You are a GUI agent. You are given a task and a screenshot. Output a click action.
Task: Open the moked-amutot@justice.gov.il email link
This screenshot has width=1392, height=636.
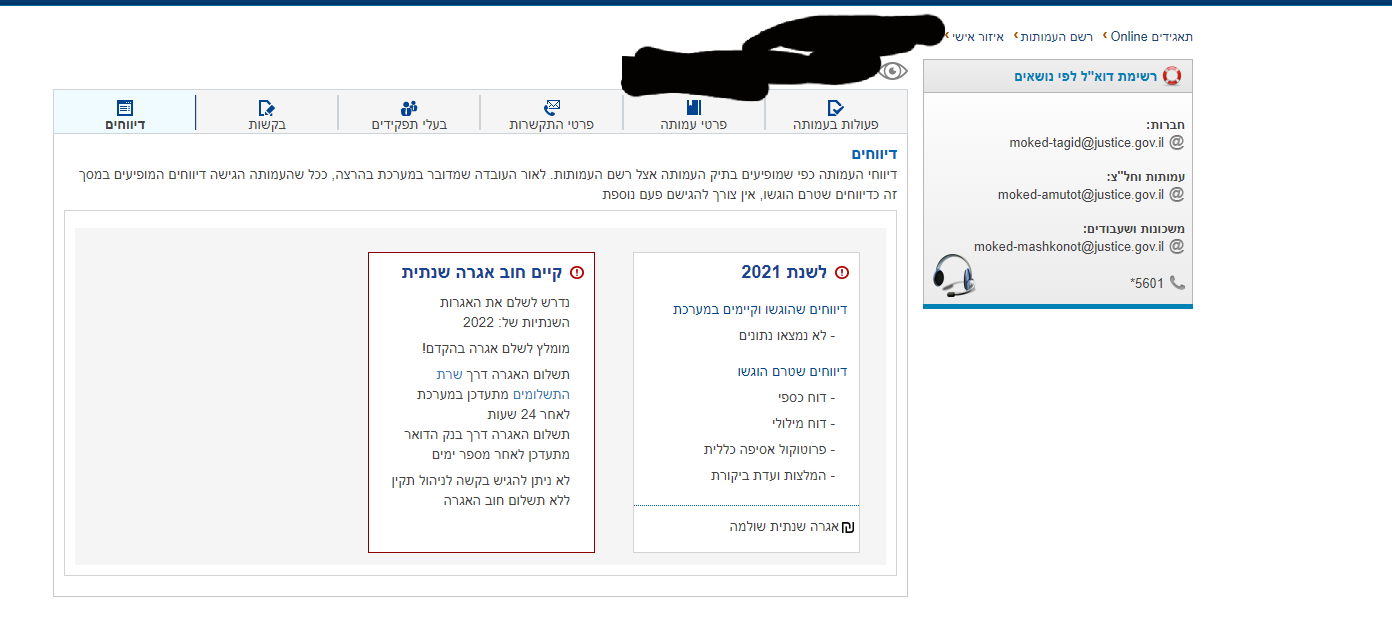click(1081, 195)
